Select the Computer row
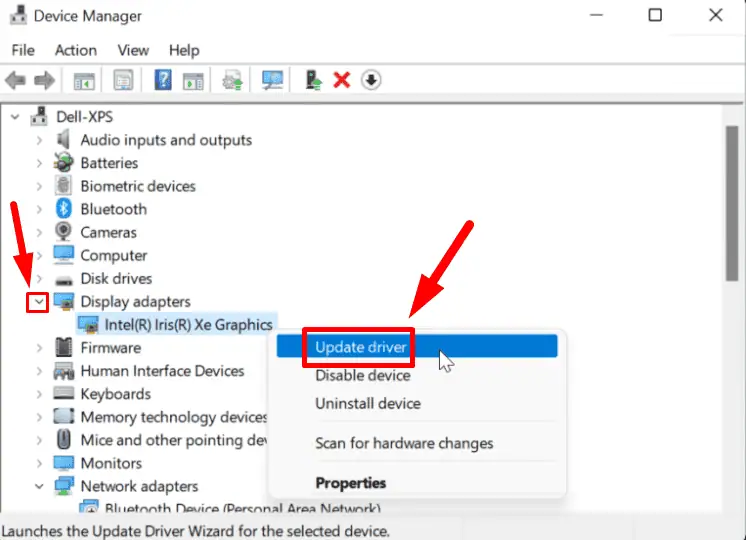The height and width of the screenshot is (540, 746). click(114, 255)
